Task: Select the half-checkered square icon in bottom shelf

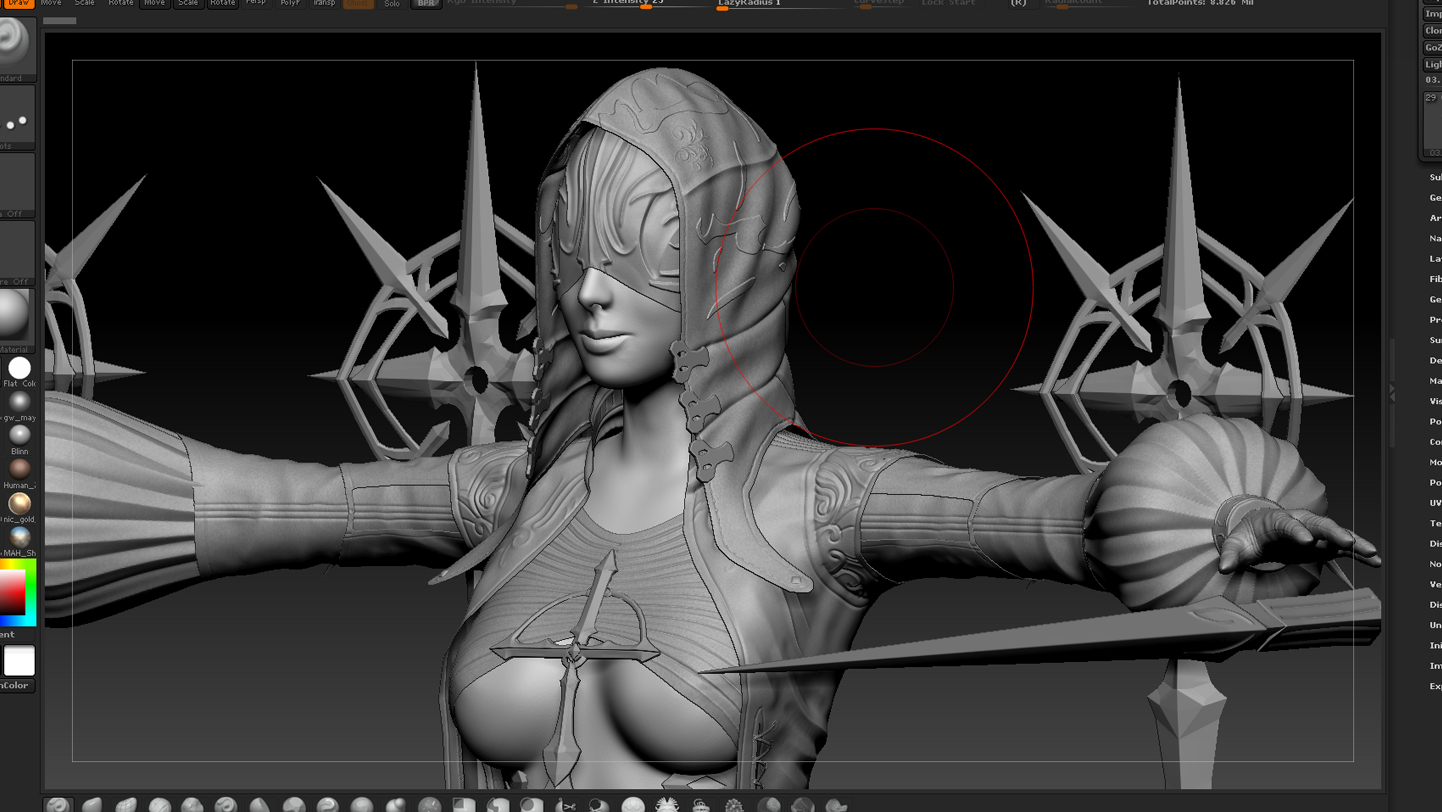Action: point(464,805)
